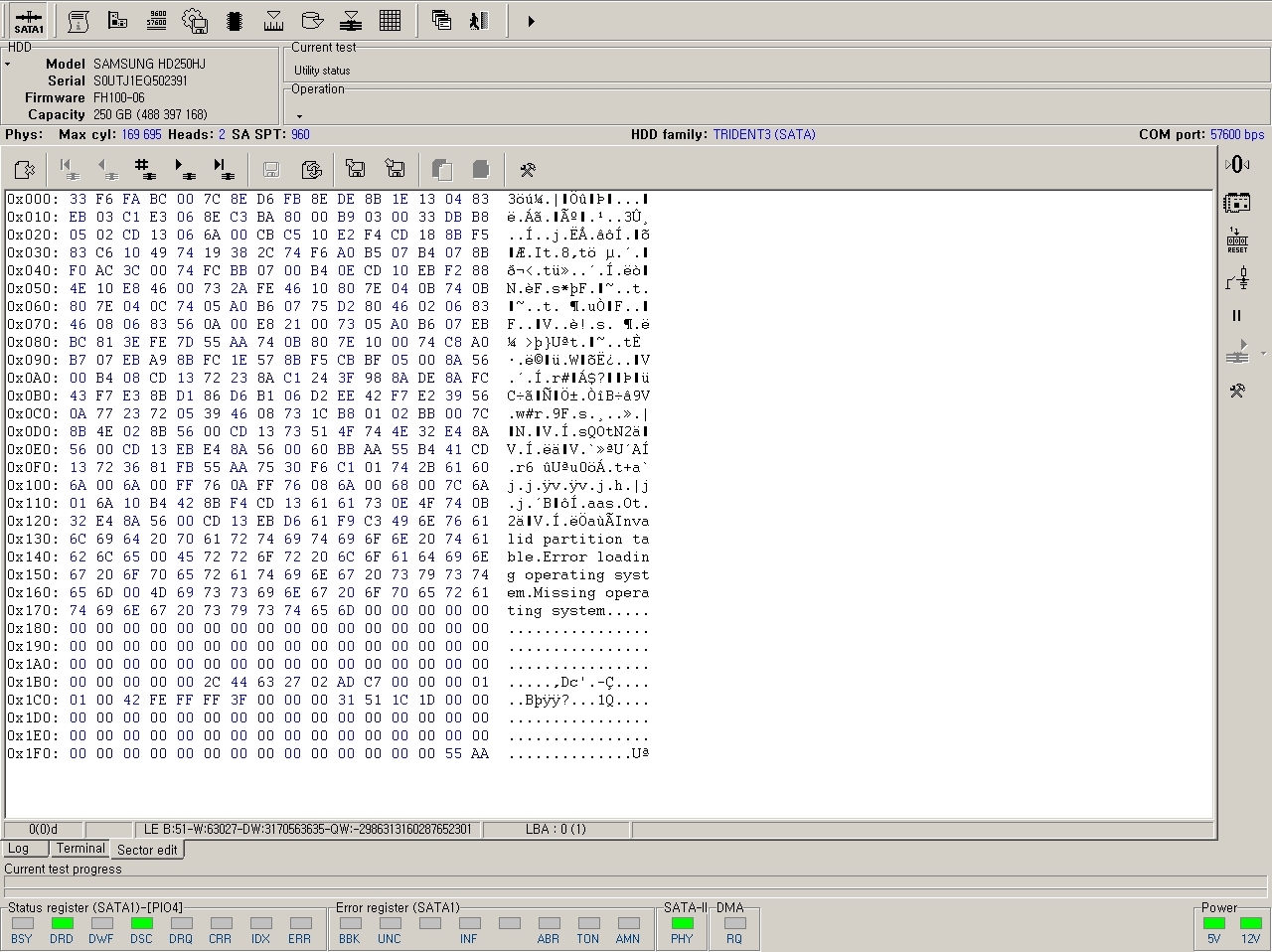The width and height of the screenshot is (1272, 952).
Task: Switch to the Log tab
Action: (x=19, y=849)
